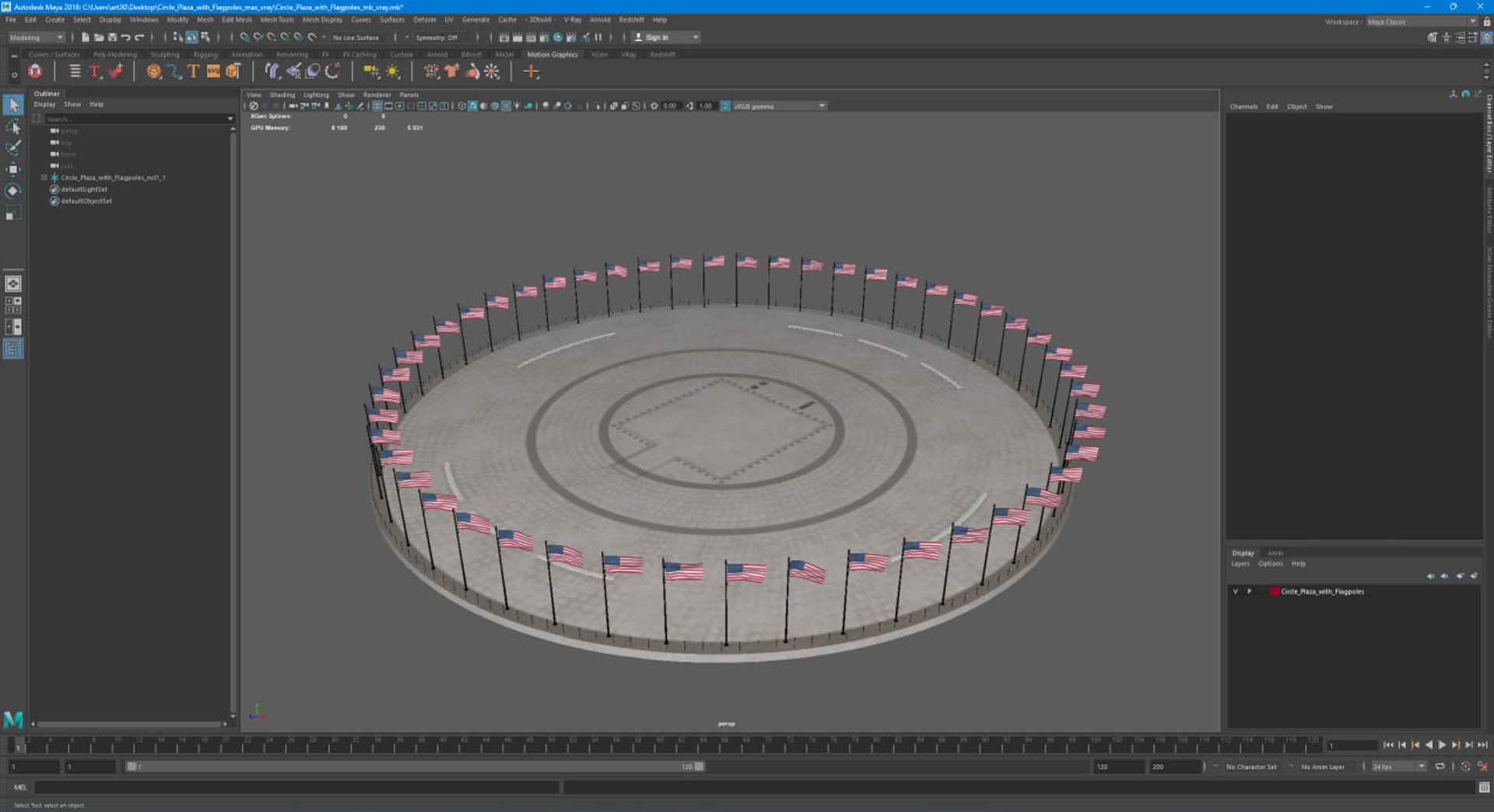
Task: Click the Redo arrow icon
Action: (139, 37)
